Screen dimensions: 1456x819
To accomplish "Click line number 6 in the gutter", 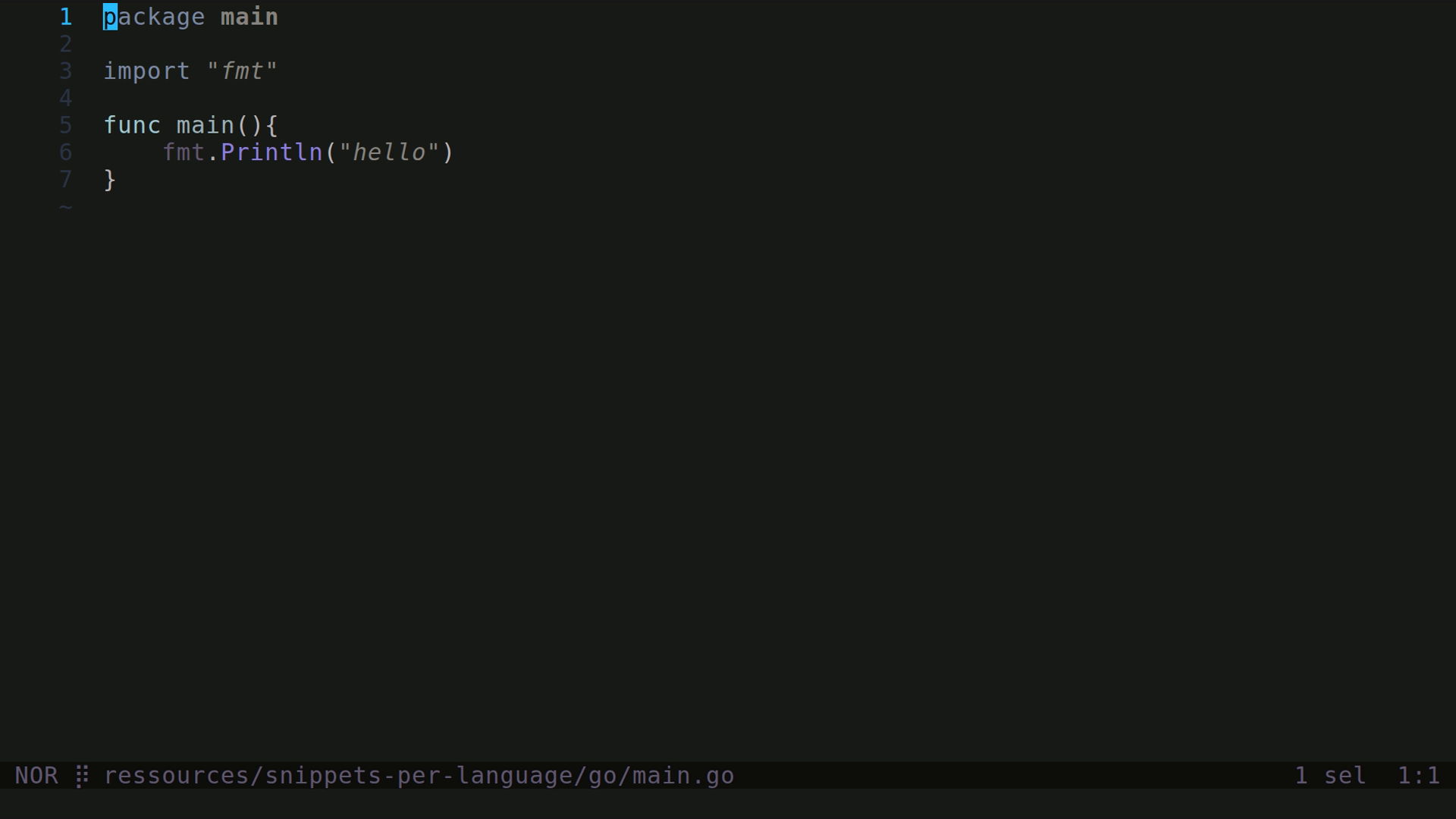I will tap(66, 152).
